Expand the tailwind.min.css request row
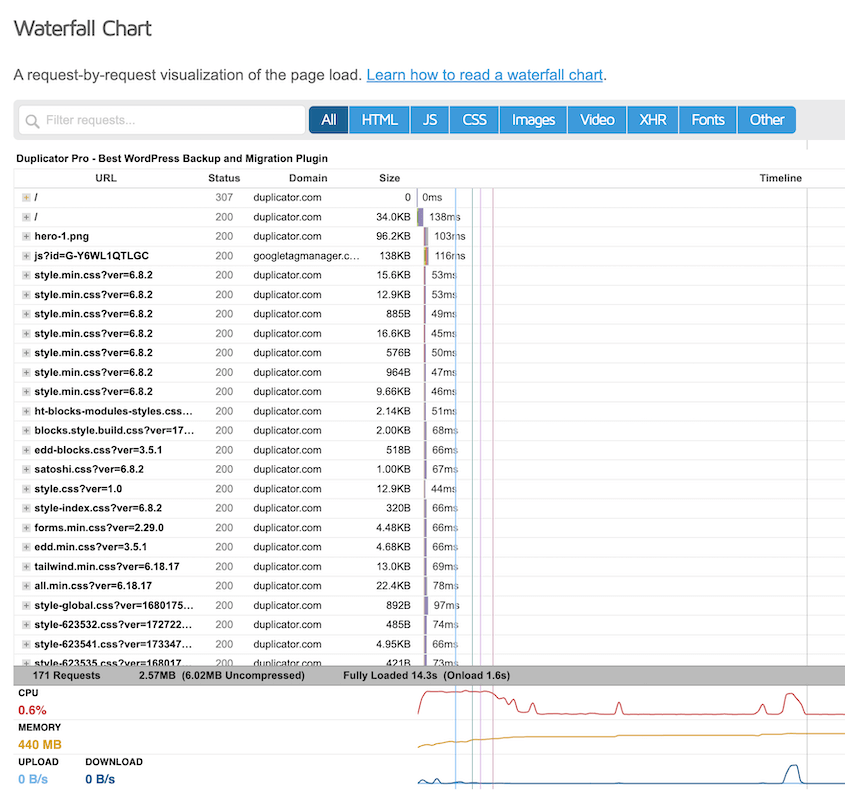 26,566
